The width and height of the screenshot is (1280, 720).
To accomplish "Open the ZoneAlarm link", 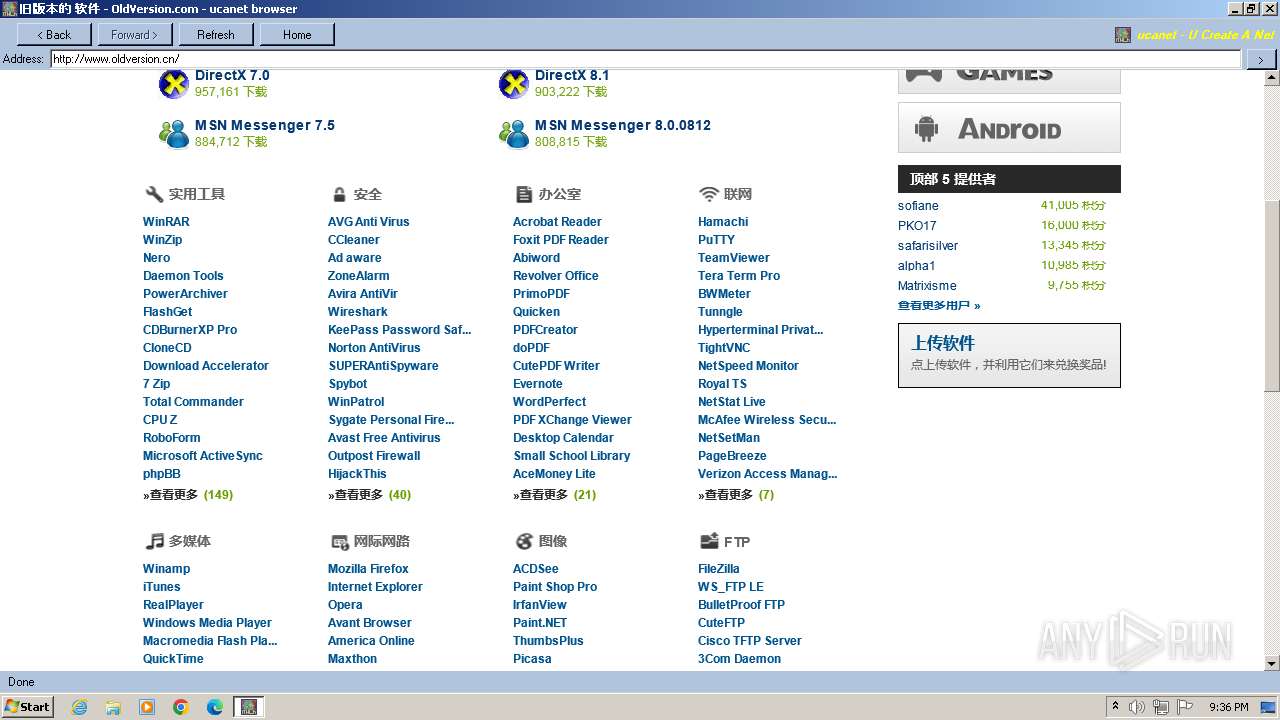I will tap(359, 276).
